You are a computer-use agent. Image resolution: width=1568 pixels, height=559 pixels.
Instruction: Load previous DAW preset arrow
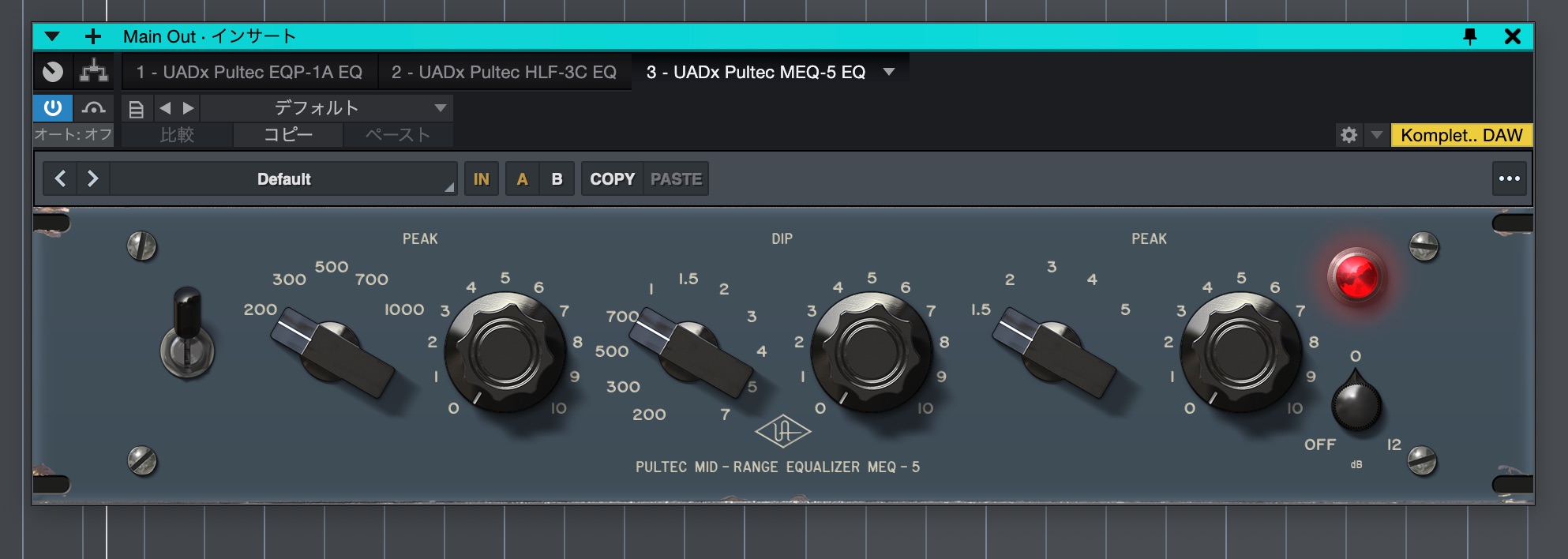165,108
